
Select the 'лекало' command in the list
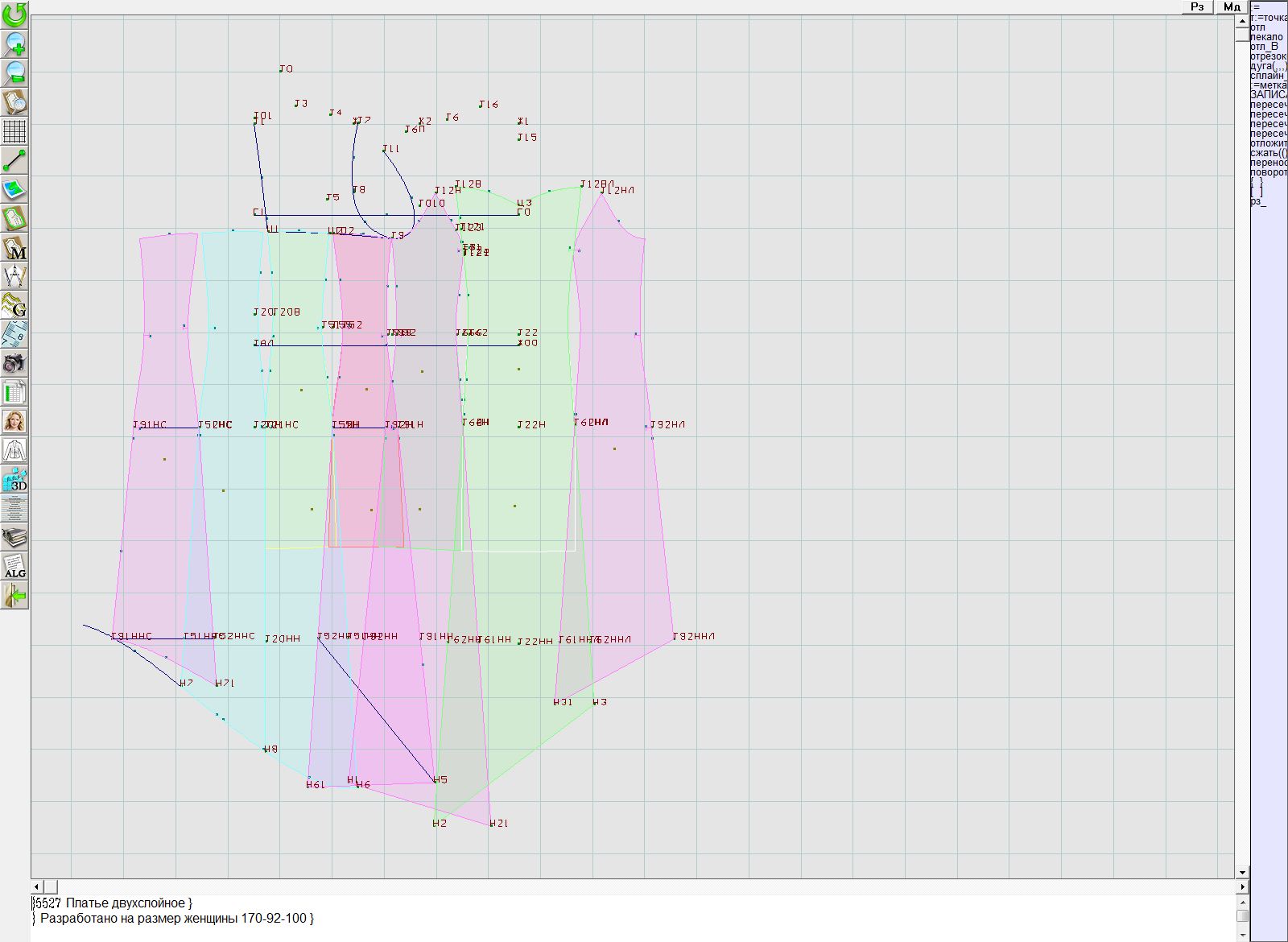1268,37
